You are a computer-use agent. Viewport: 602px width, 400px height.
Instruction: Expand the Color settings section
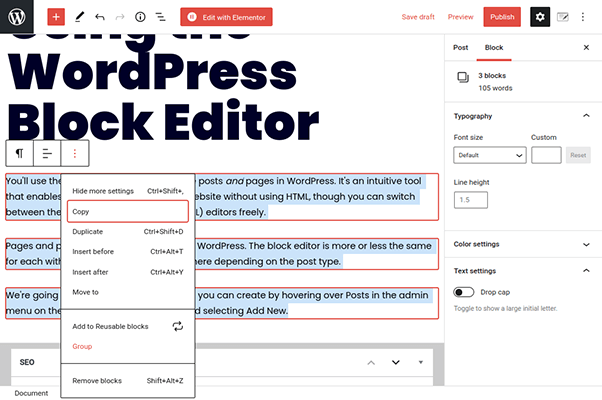[x=522, y=244]
